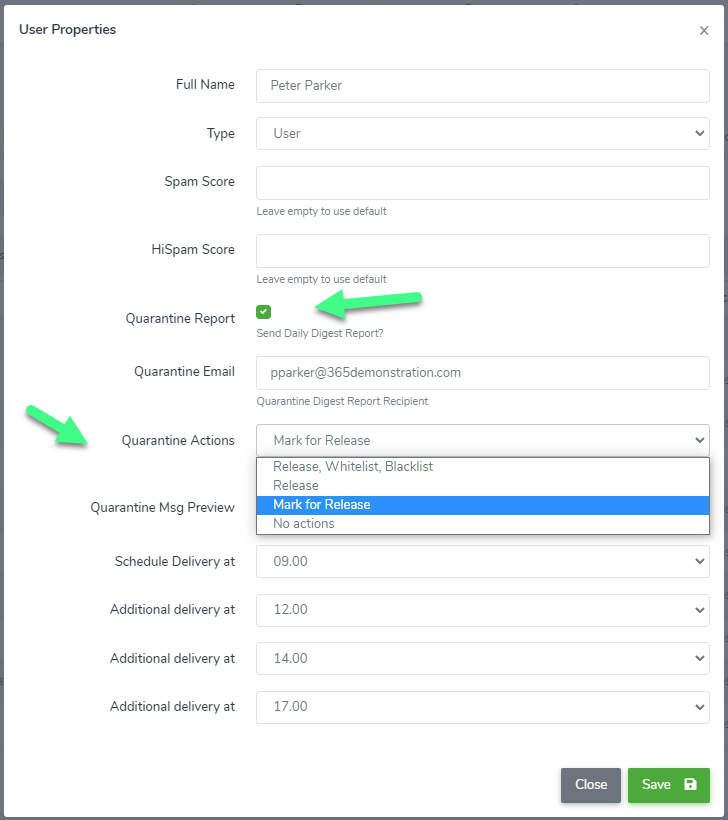Click the chevron on 14.00 delivery dropdown
Screen dimensions: 728x820
point(699,658)
